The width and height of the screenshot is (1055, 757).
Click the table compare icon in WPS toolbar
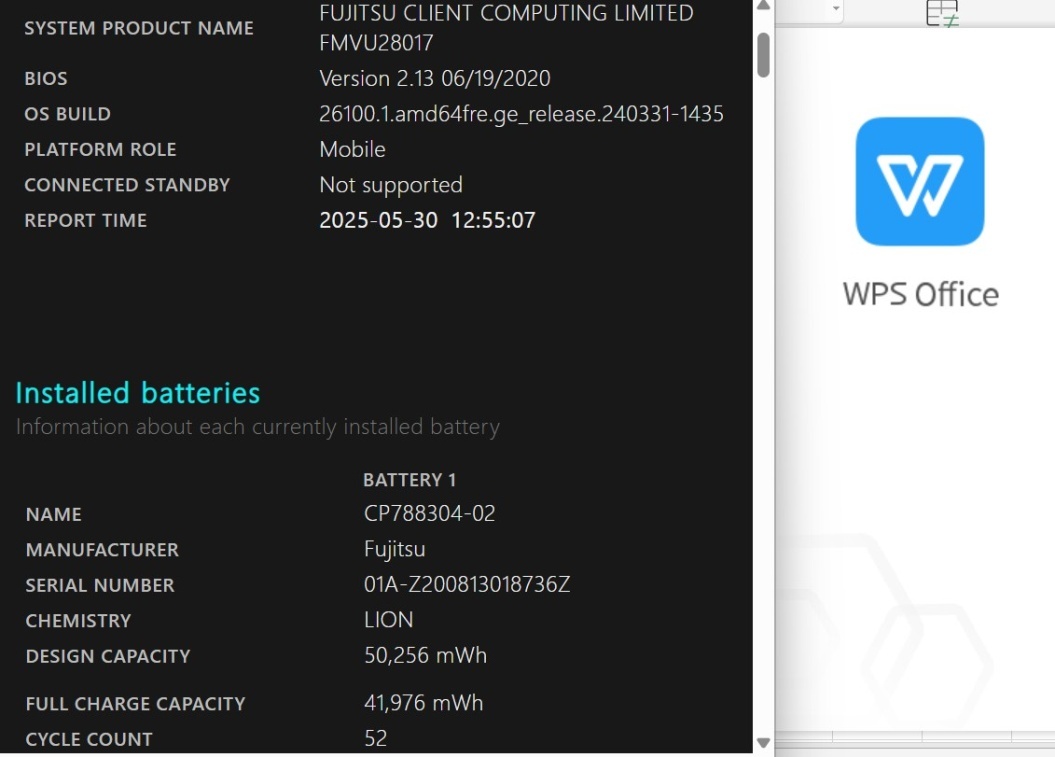(x=942, y=13)
